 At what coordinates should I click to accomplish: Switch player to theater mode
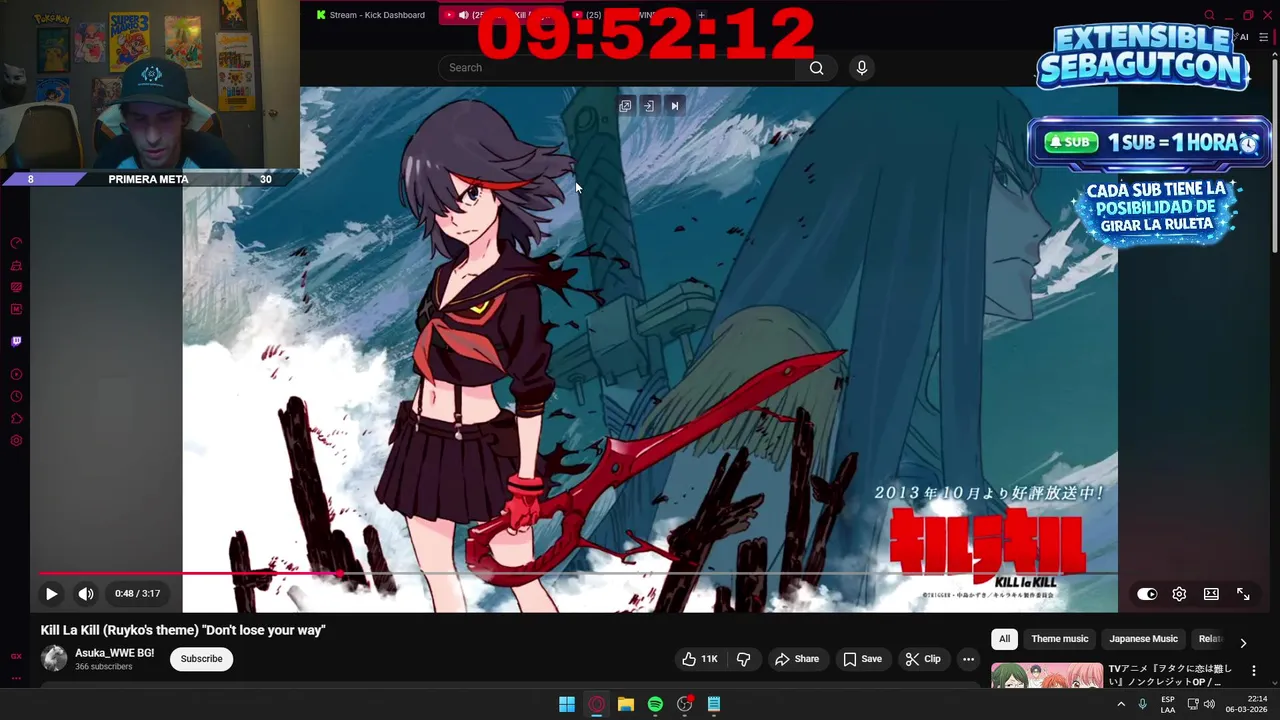[x=1211, y=594]
